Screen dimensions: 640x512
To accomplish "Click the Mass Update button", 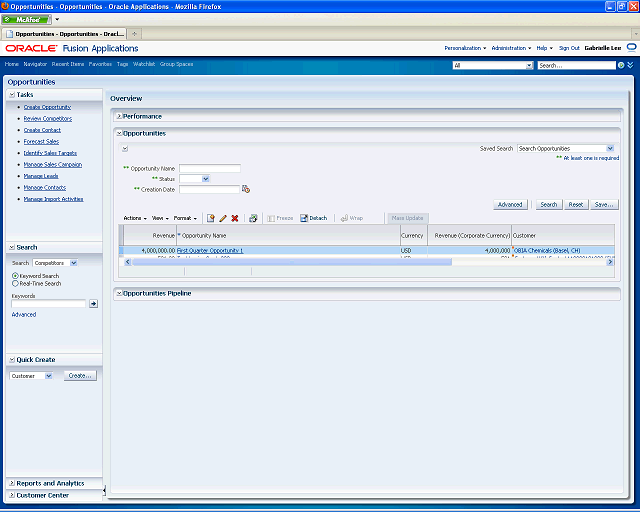I will point(407,218).
